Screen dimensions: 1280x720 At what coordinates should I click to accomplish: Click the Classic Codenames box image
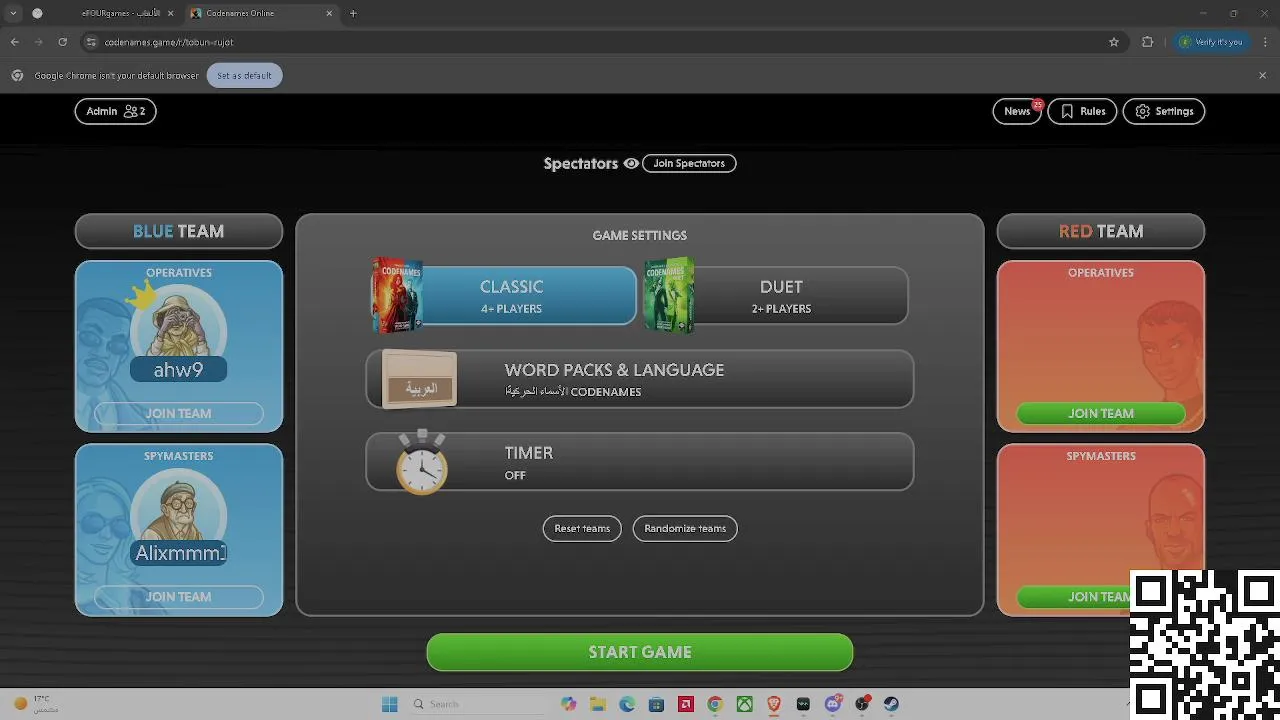397,295
